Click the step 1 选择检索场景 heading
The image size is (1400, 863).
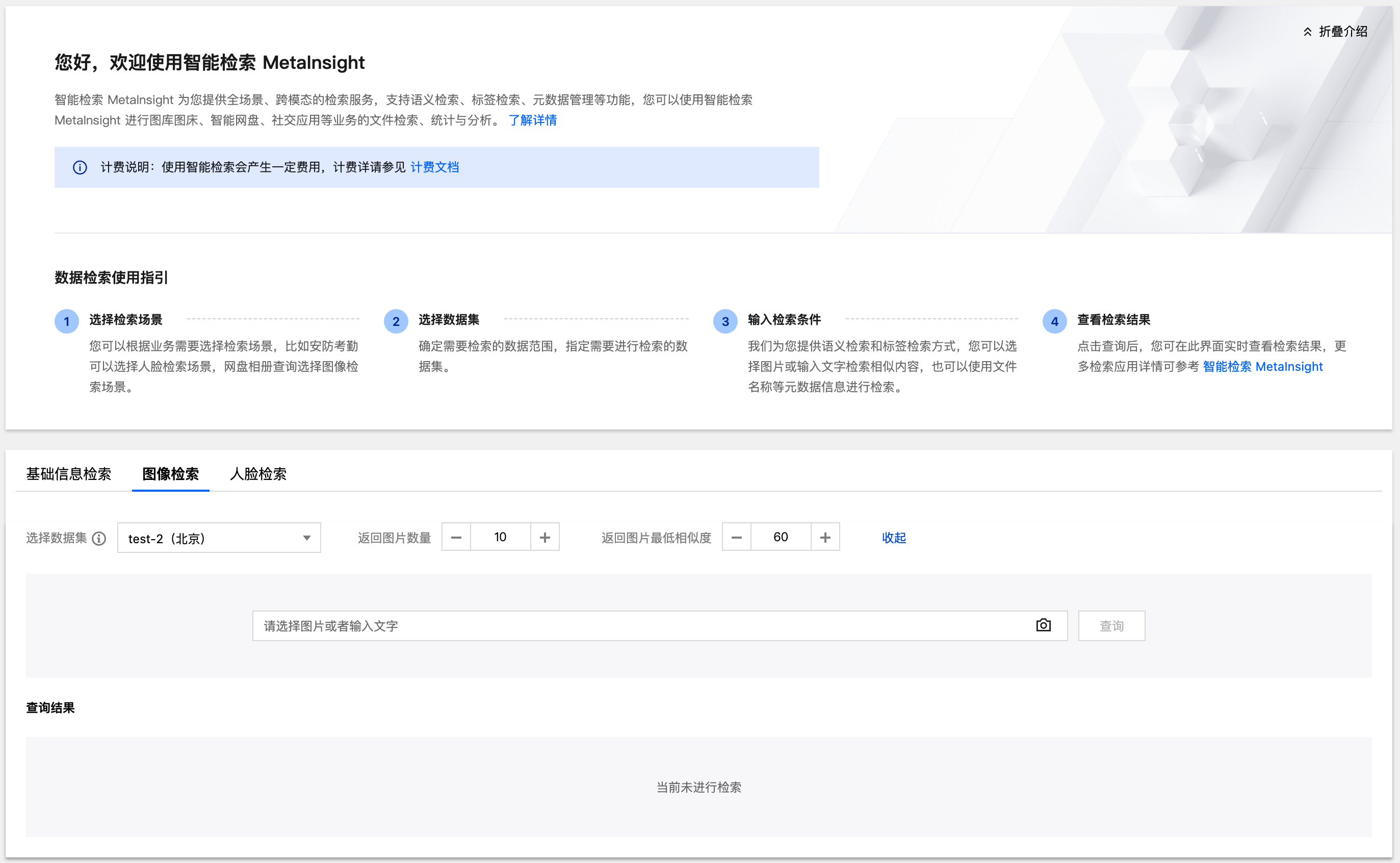click(125, 320)
